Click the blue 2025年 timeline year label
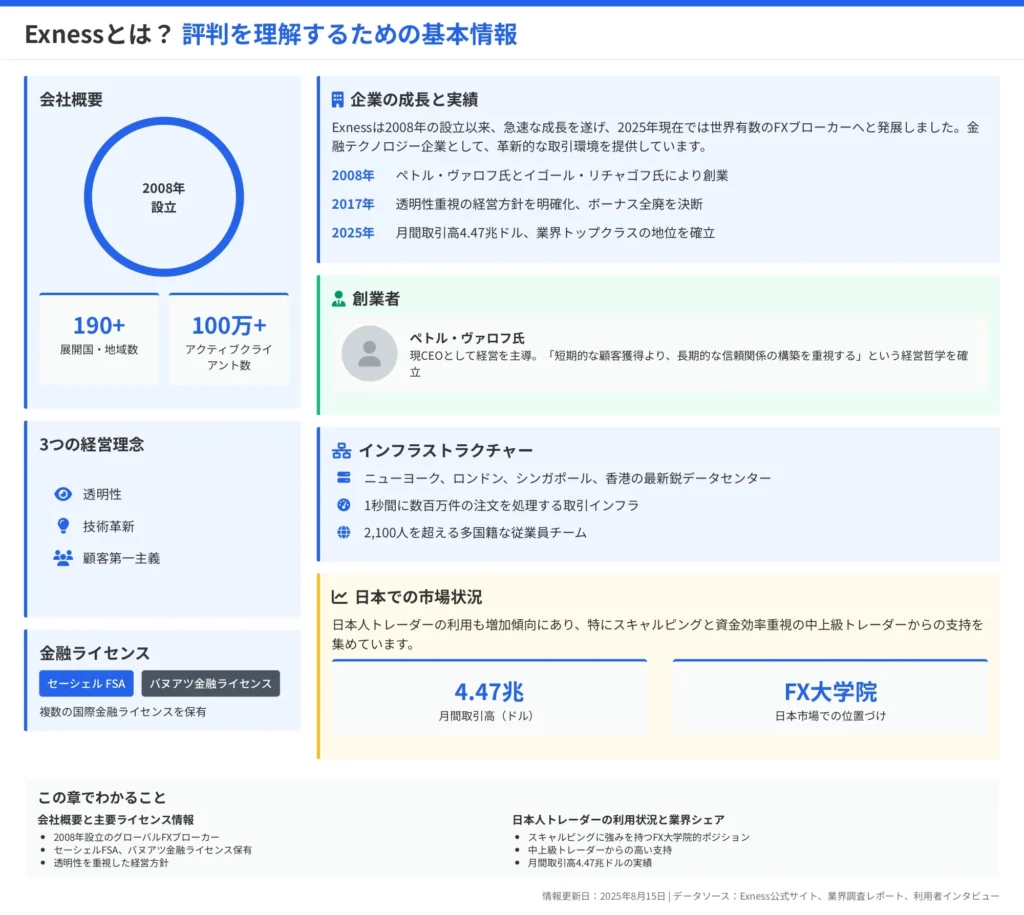 point(353,233)
